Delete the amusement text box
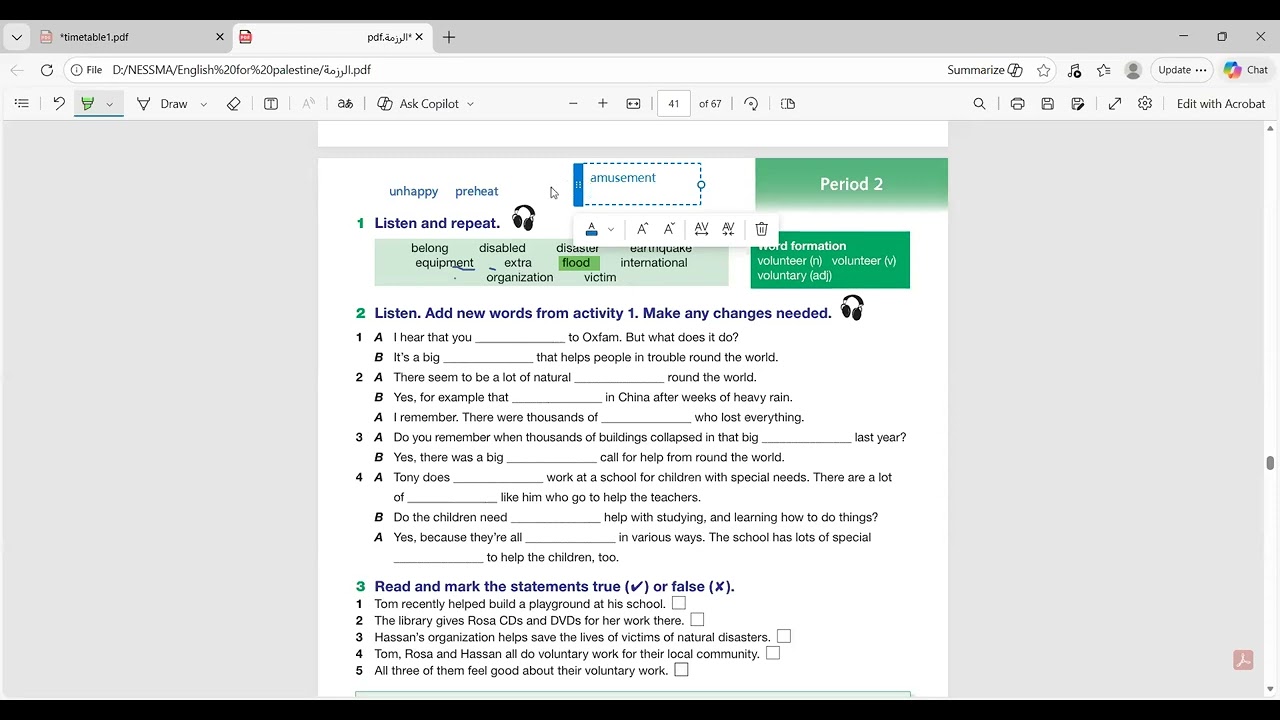 click(x=762, y=229)
